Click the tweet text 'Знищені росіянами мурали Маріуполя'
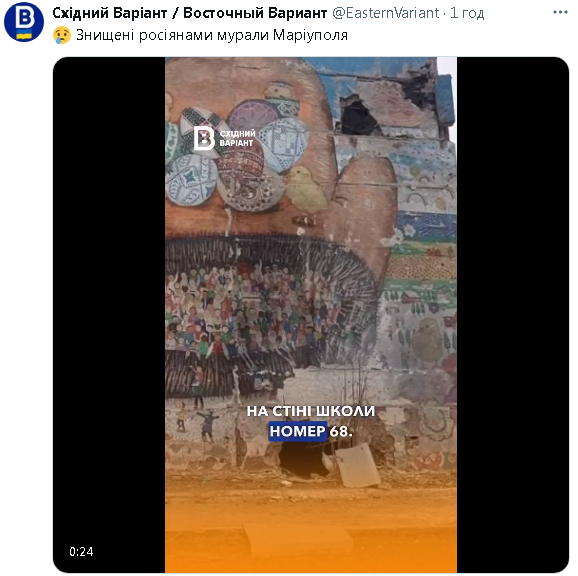The image size is (578, 576). (212, 35)
